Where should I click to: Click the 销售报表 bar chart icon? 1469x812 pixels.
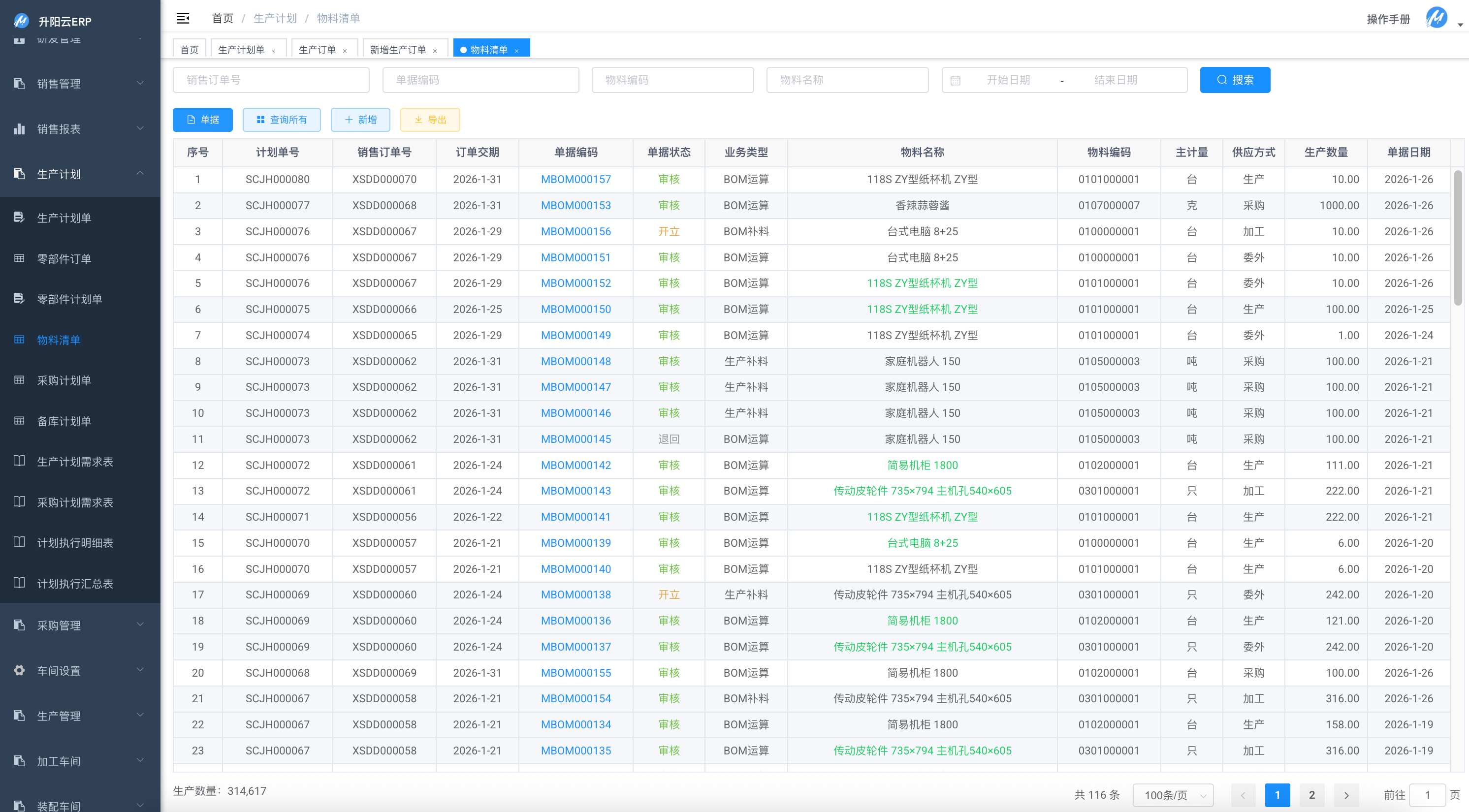click(x=19, y=129)
